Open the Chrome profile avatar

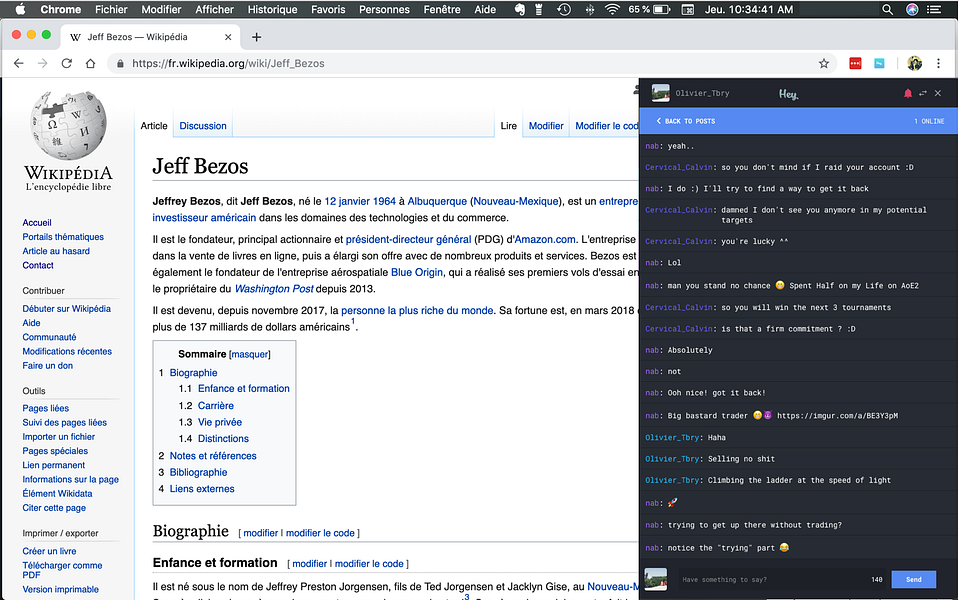tap(914, 64)
